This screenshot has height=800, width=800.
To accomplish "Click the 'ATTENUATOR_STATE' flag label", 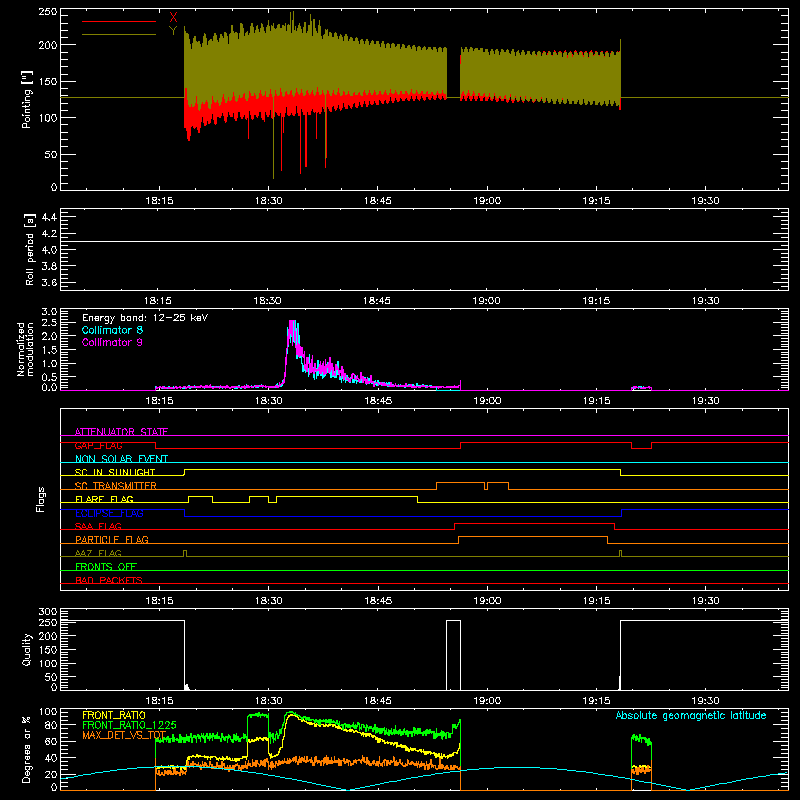I will 121,432.
